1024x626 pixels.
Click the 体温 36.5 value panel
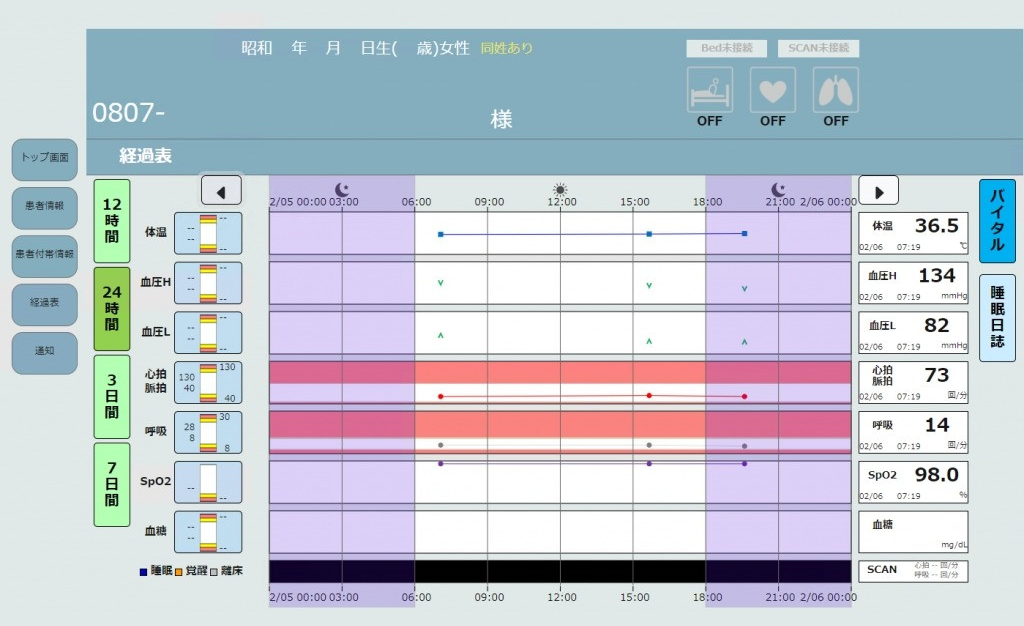click(x=913, y=233)
